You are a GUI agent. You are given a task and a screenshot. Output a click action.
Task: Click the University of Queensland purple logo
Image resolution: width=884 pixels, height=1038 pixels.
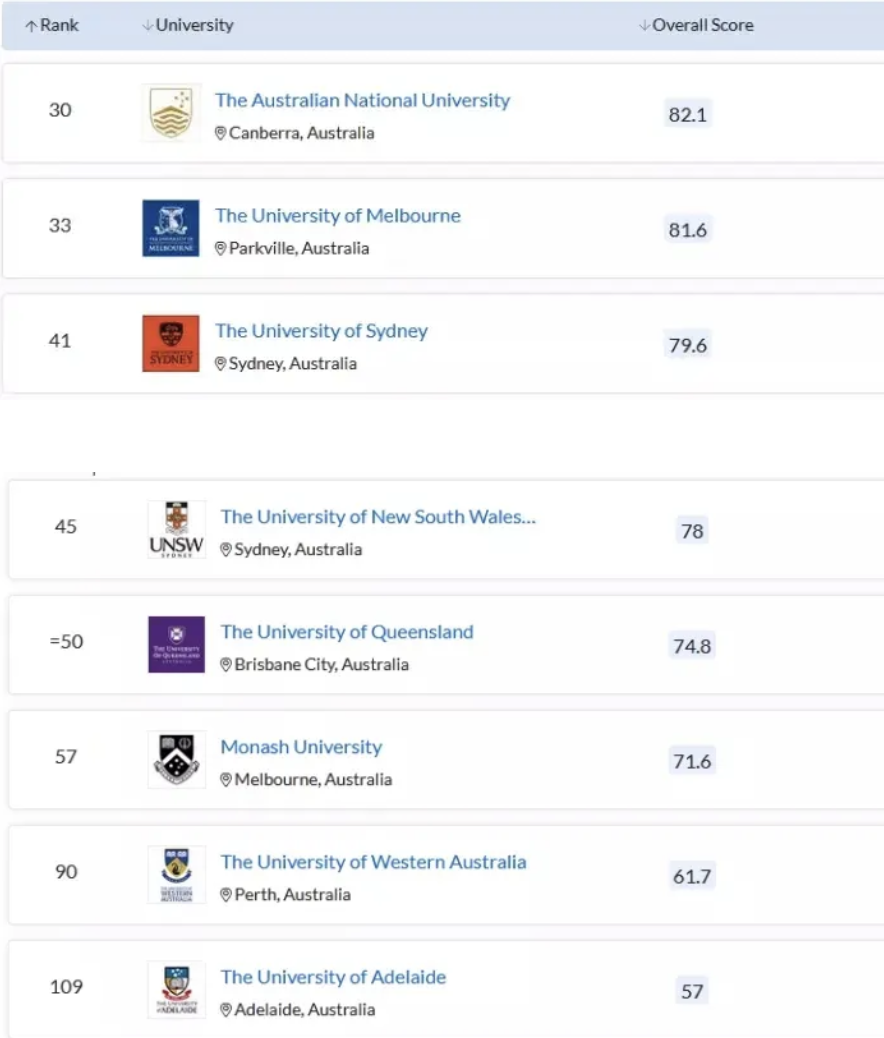(177, 644)
